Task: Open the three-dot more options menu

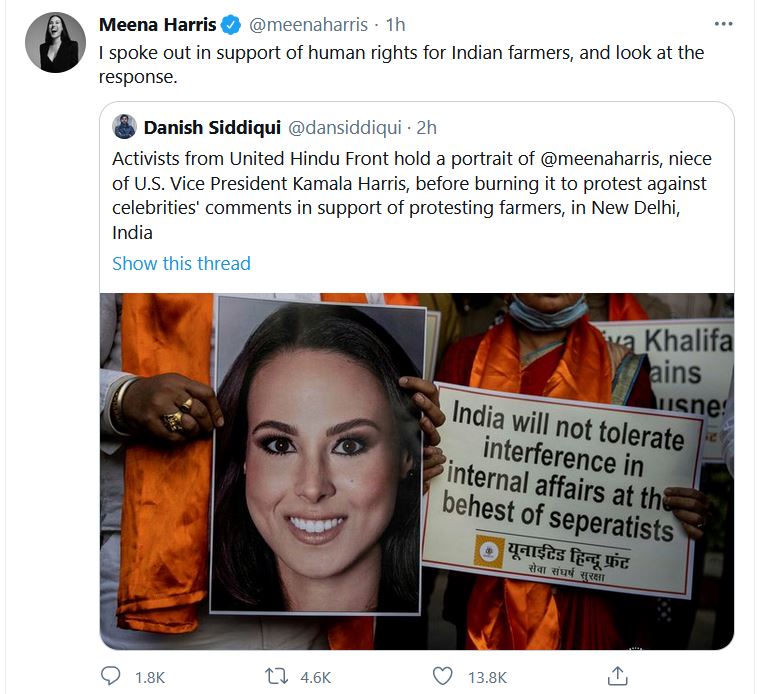Action: tap(724, 24)
